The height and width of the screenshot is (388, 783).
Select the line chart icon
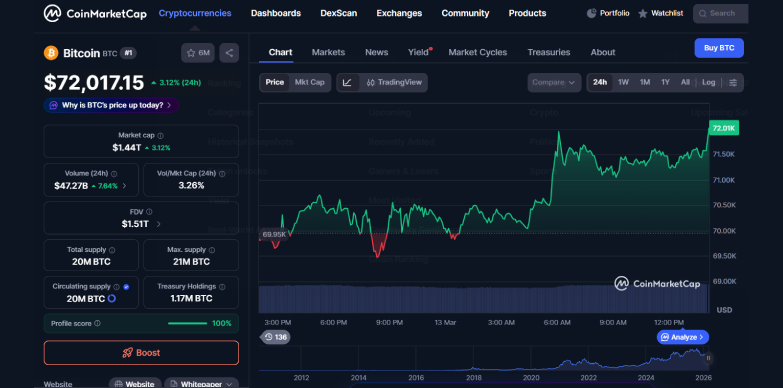pyautogui.click(x=348, y=82)
